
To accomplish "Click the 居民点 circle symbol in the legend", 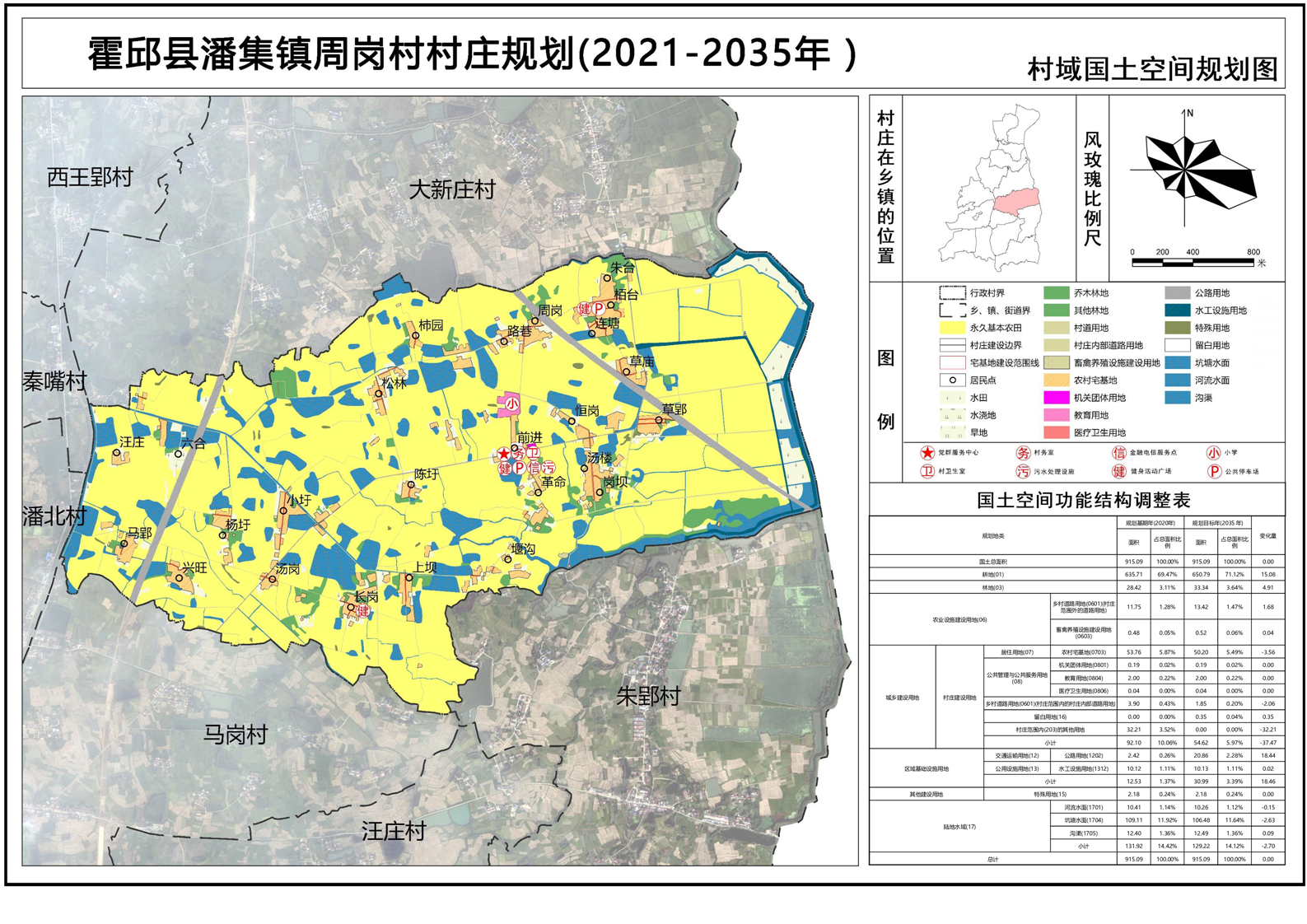I will (x=952, y=380).
